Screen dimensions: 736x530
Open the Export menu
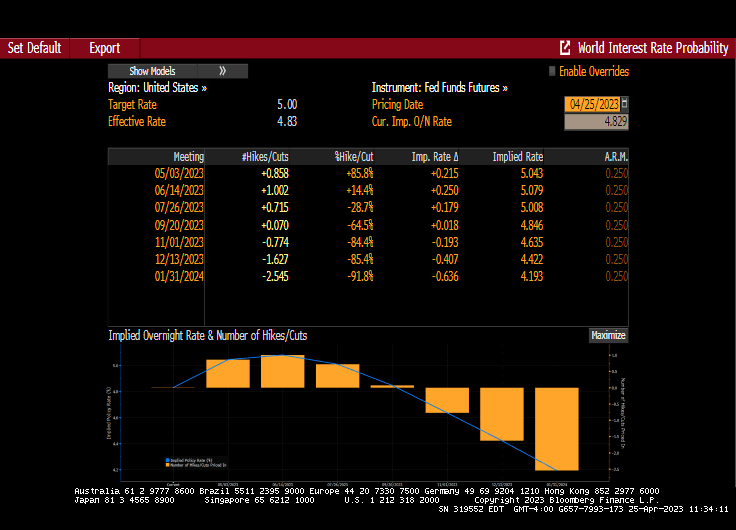[x=104, y=48]
